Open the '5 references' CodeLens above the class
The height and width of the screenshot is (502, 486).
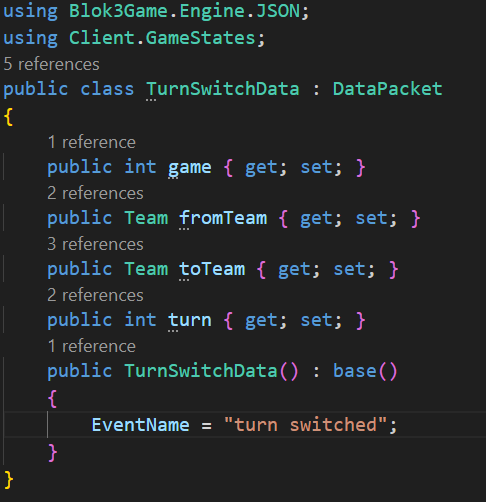tap(51, 64)
